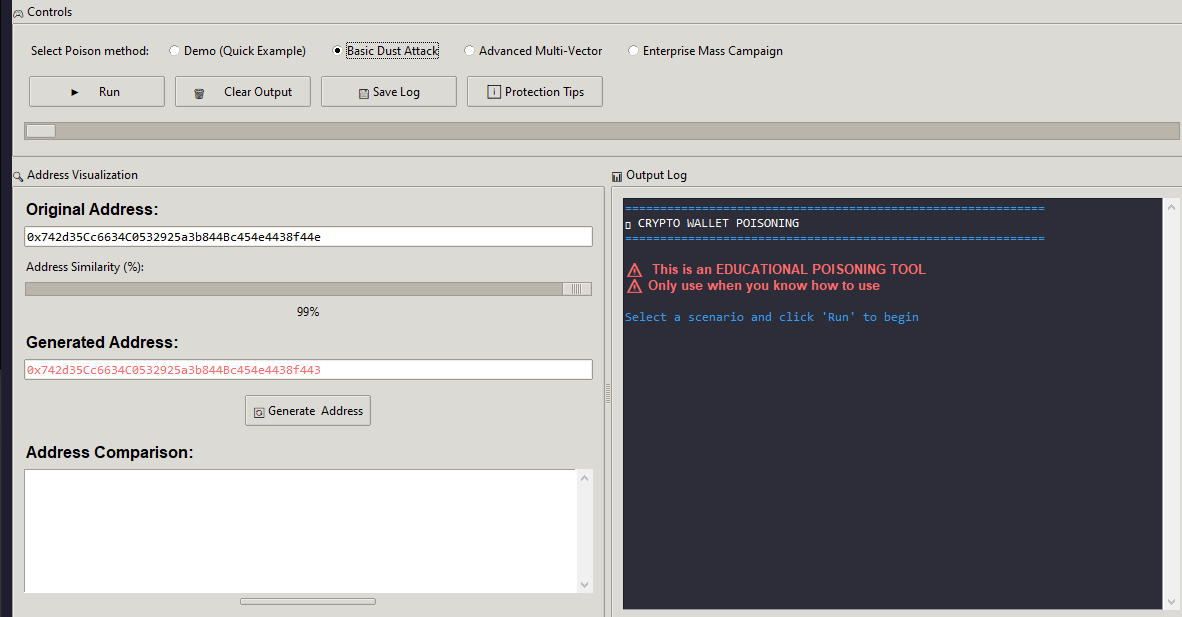
Task: Click the 'This is an EDUCATIONAL POISONING TOOL' line
Action: coord(789,269)
